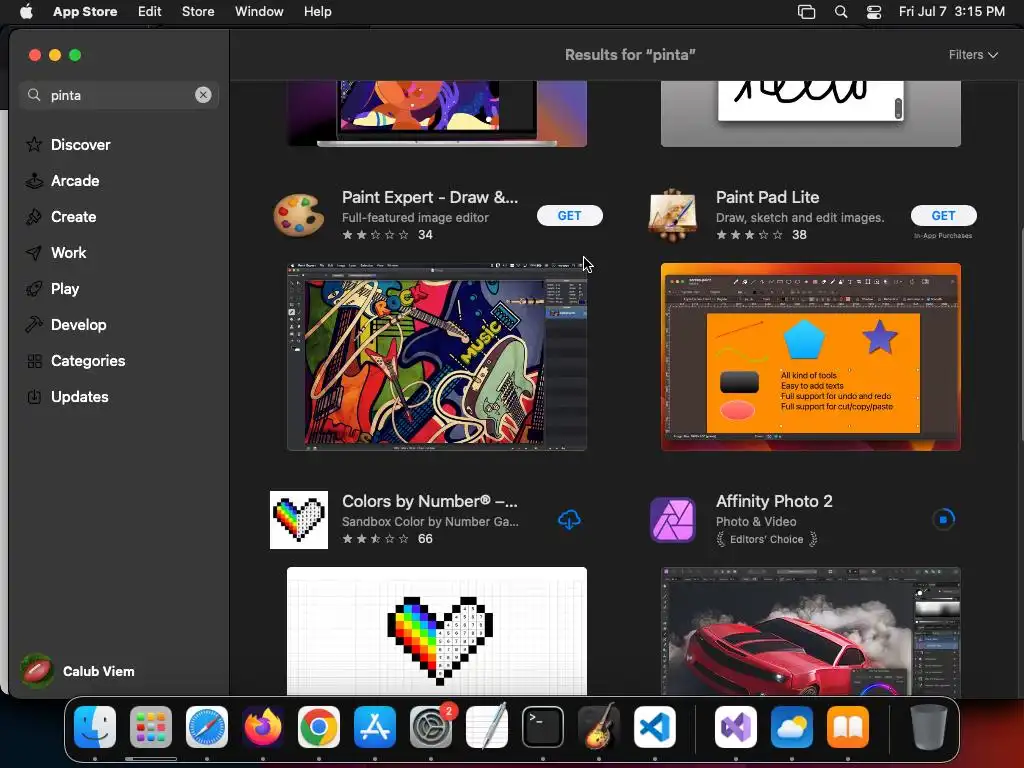This screenshot has height=768, width=1024.
Task: Open TextEdit from the Dock
Action: point(487,727)
